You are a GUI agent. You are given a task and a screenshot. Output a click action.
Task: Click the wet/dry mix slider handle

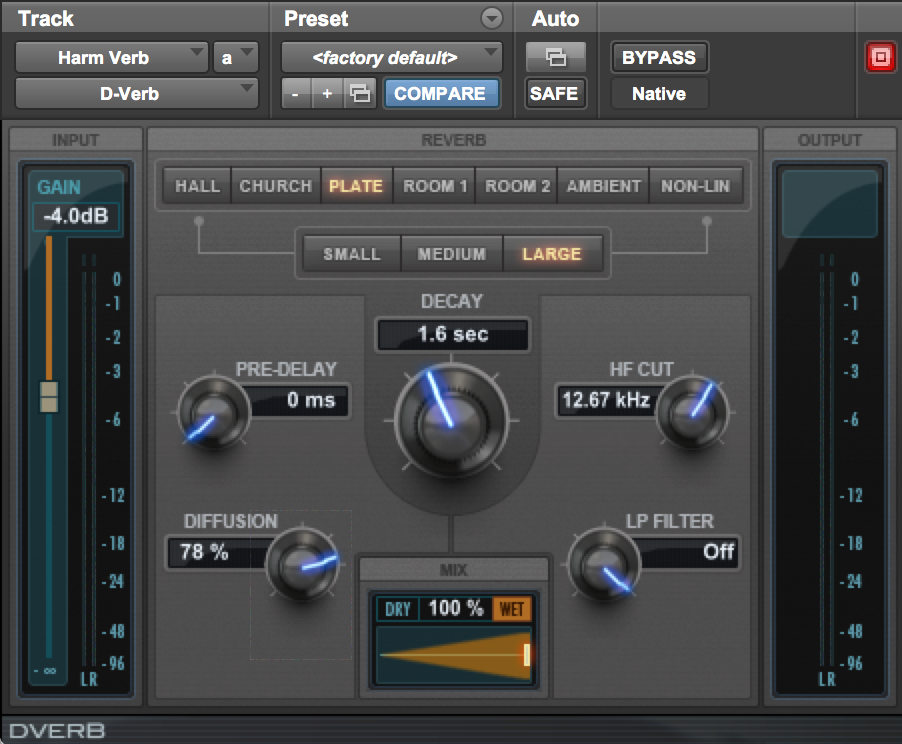pyautogui.click(x=527, y=655)
